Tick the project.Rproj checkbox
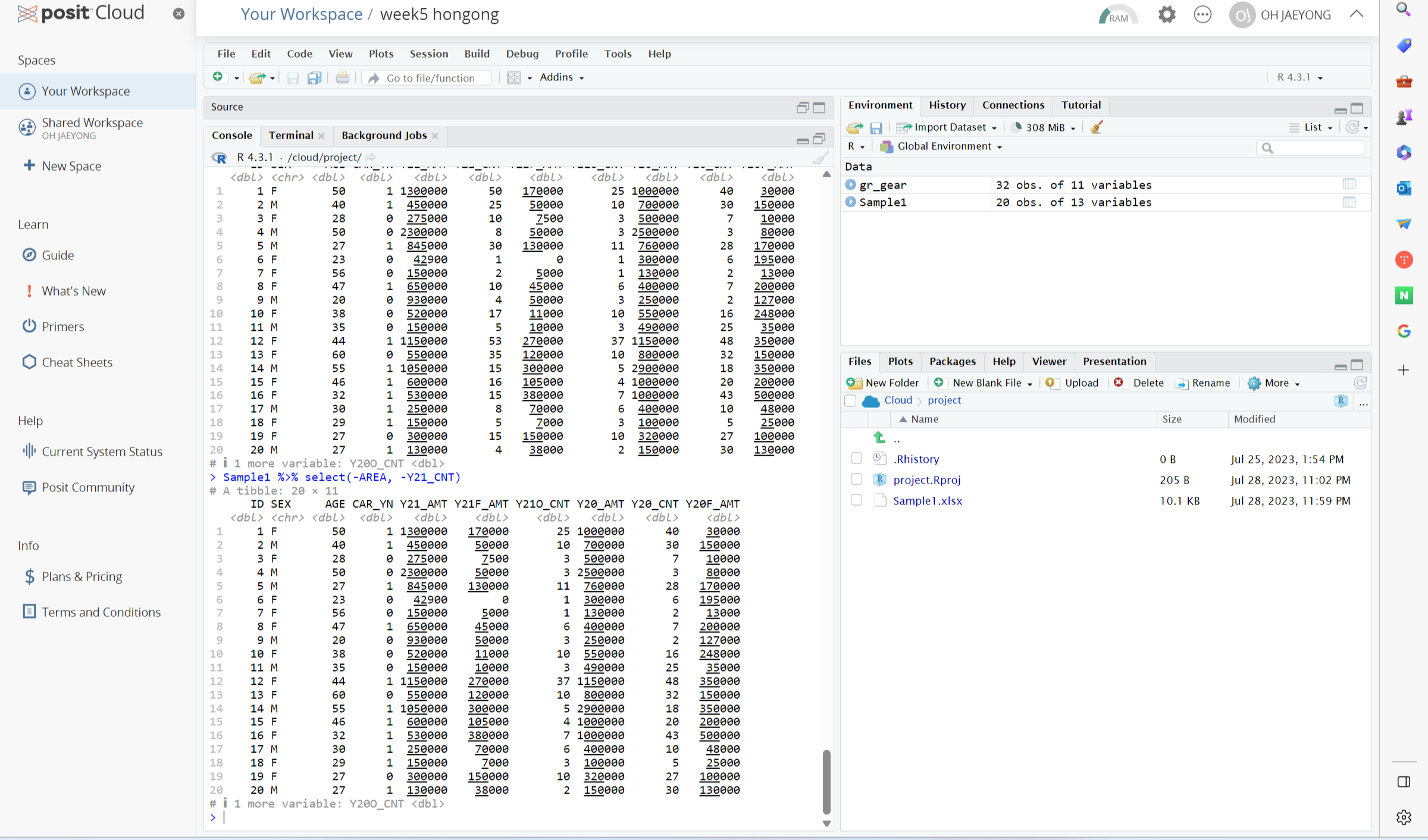 point(856,479)
